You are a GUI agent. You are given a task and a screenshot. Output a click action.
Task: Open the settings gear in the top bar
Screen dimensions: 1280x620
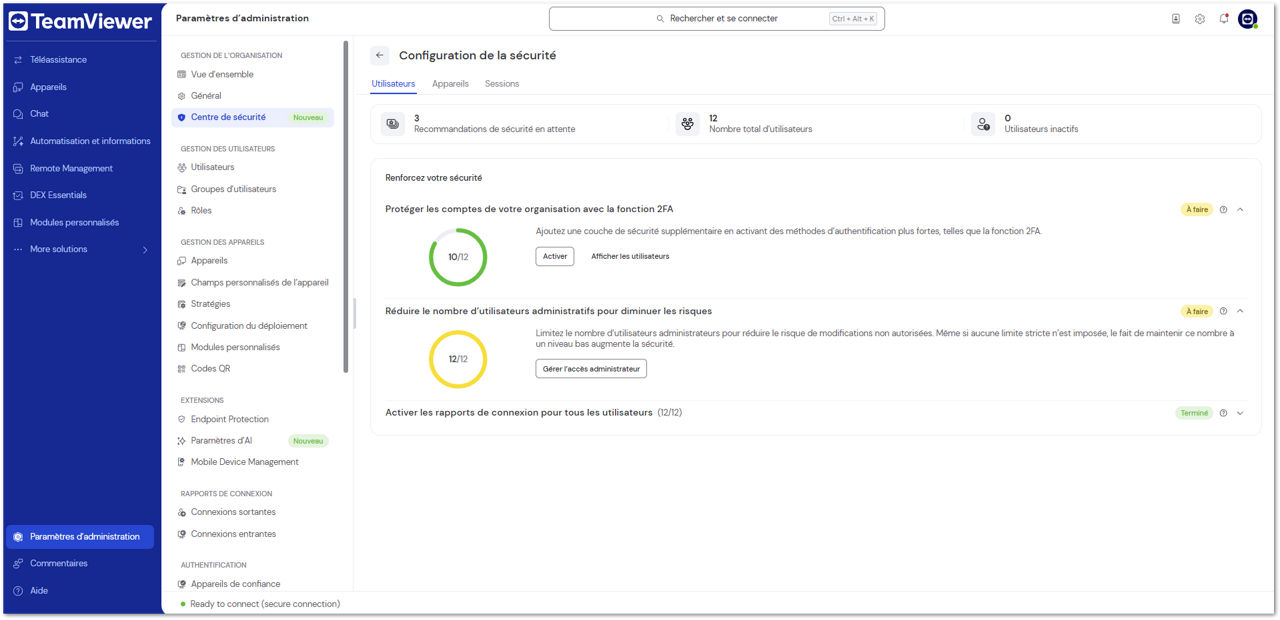[1200, 19]
